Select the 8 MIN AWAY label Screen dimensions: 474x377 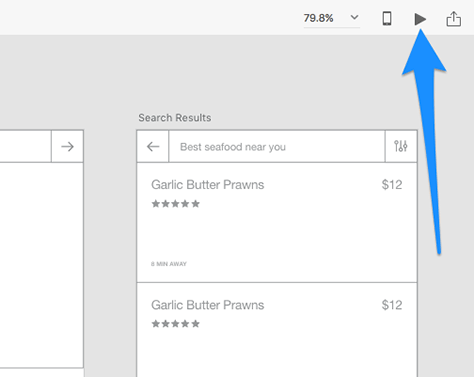point(169,264)
